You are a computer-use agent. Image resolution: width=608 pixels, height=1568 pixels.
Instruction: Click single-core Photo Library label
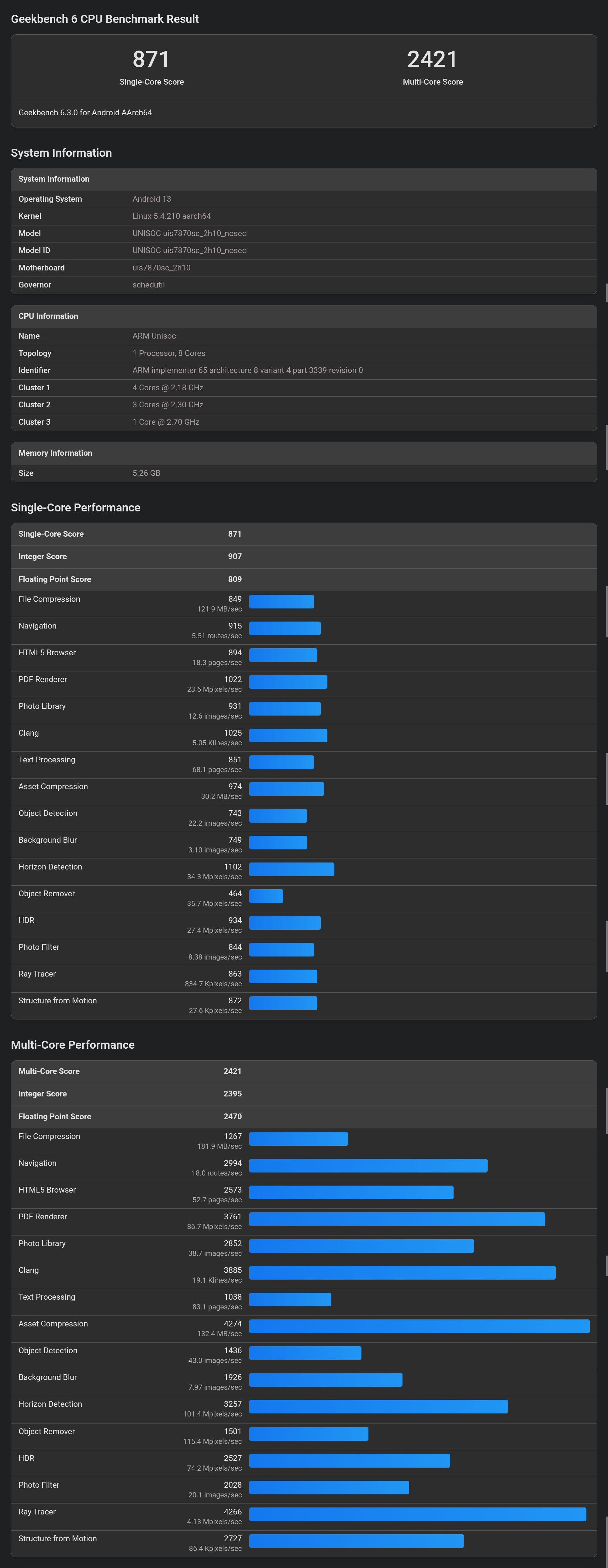pos(42,706)
